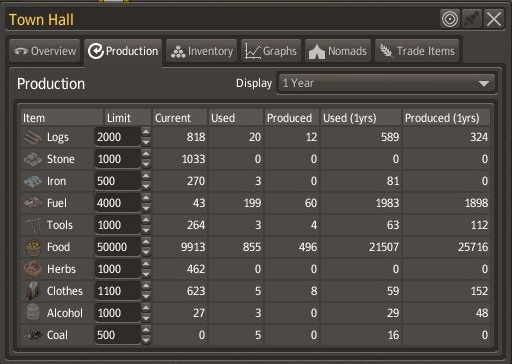Switch to the Nomads tab
Screen dimensions: 512x364
338,51
